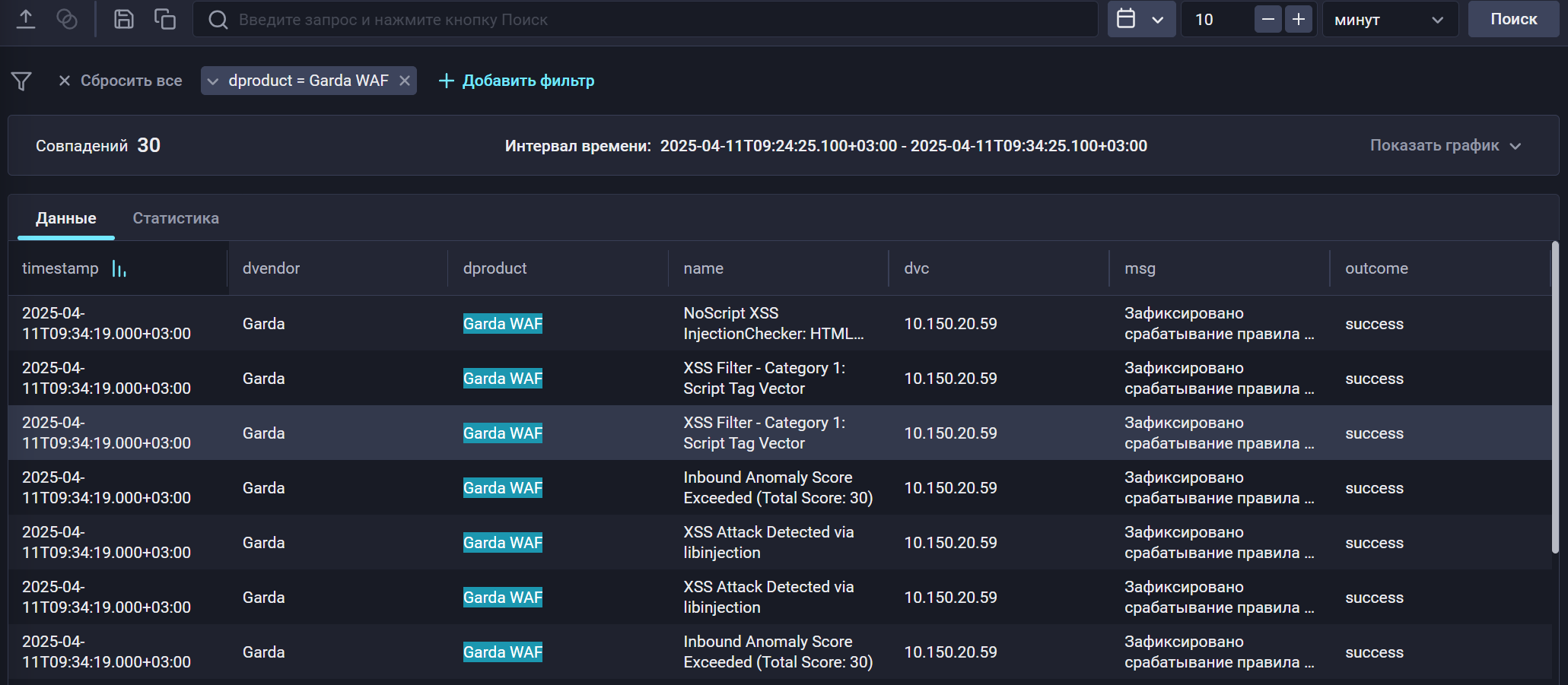Click the upload/export arrow icon

(x=26, y=19)
